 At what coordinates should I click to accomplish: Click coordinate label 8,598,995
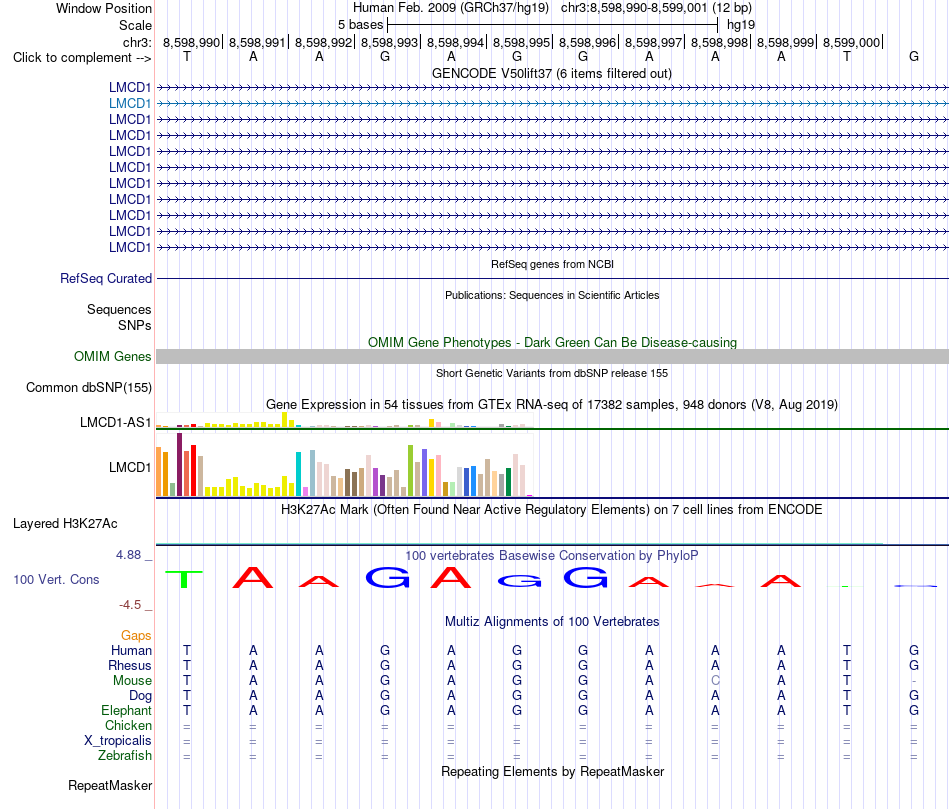[521, 42]
